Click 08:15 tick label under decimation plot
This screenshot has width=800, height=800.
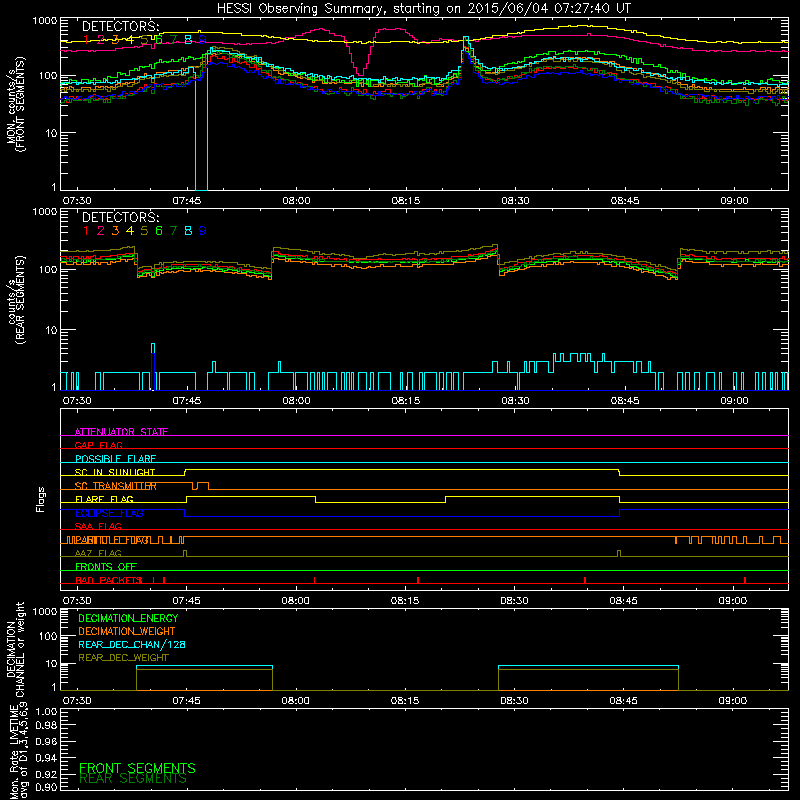(x=405, y=701)
